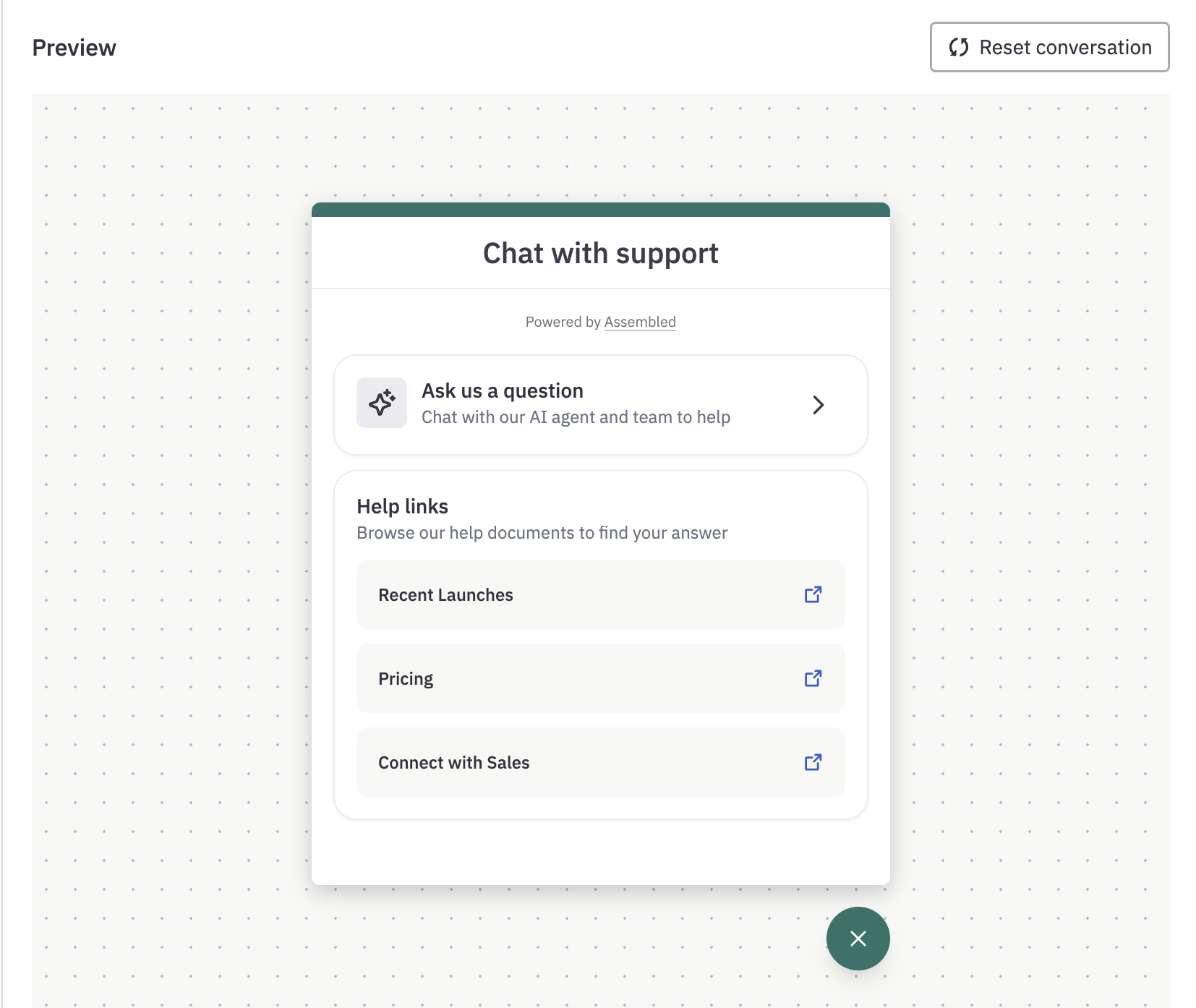Click the Powered by text
Screen dimensions: 1196x1008
click(563, 322)
